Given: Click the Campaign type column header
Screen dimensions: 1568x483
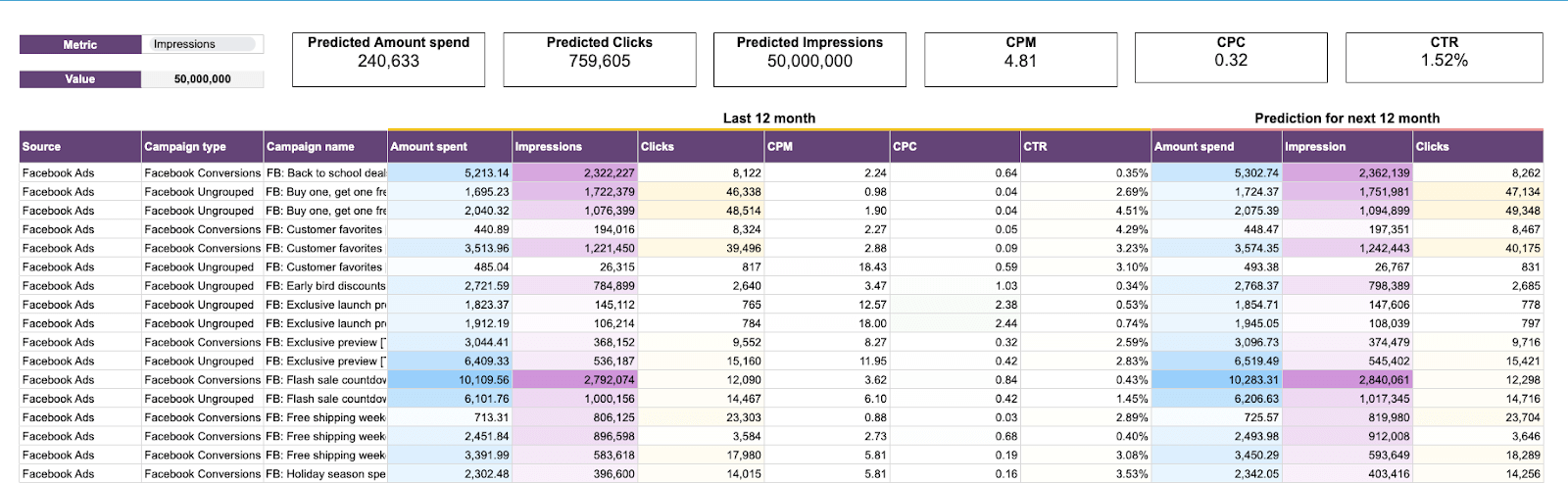Looking at the screenshot, I should pos(202,147).
